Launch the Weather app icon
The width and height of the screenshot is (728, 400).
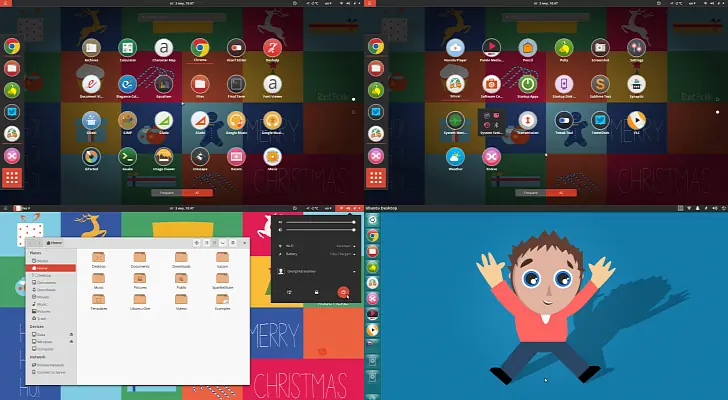point(455,157)
